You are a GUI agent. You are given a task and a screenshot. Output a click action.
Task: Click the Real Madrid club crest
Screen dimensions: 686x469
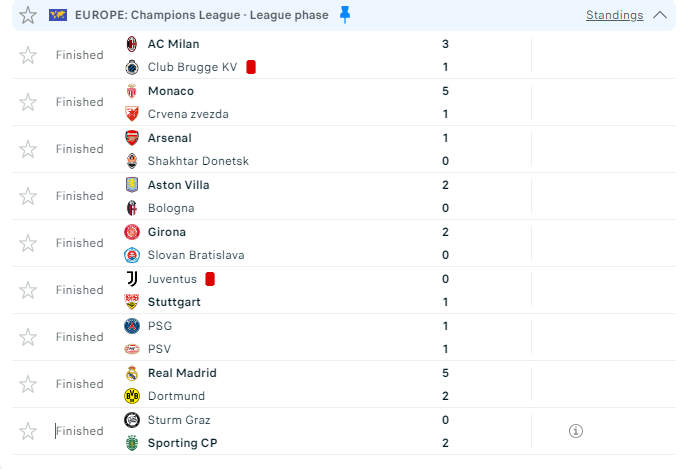tap(132, 373)
